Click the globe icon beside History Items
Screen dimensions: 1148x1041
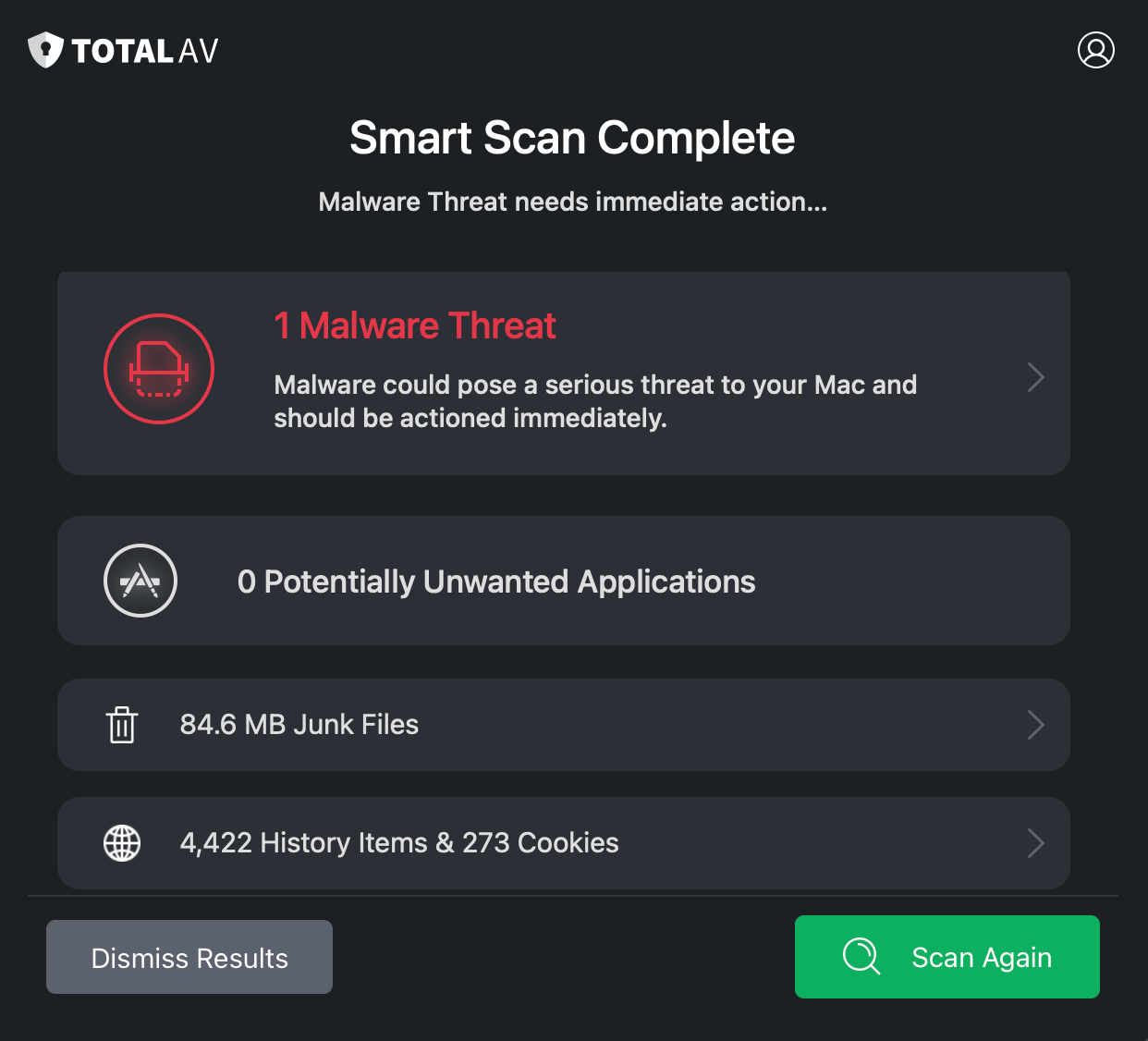122,843
